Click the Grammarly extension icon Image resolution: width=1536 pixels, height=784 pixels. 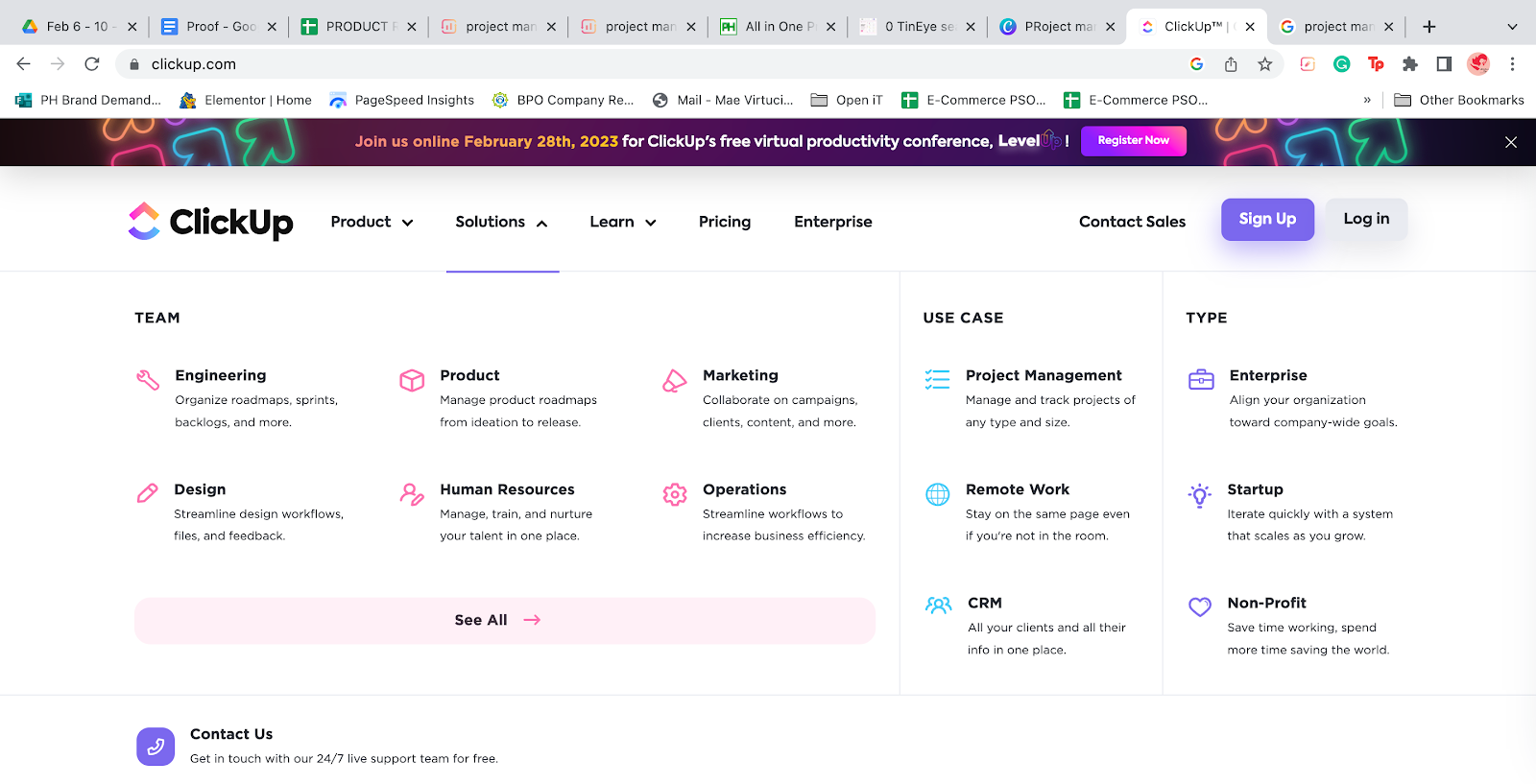point(1342,64)
